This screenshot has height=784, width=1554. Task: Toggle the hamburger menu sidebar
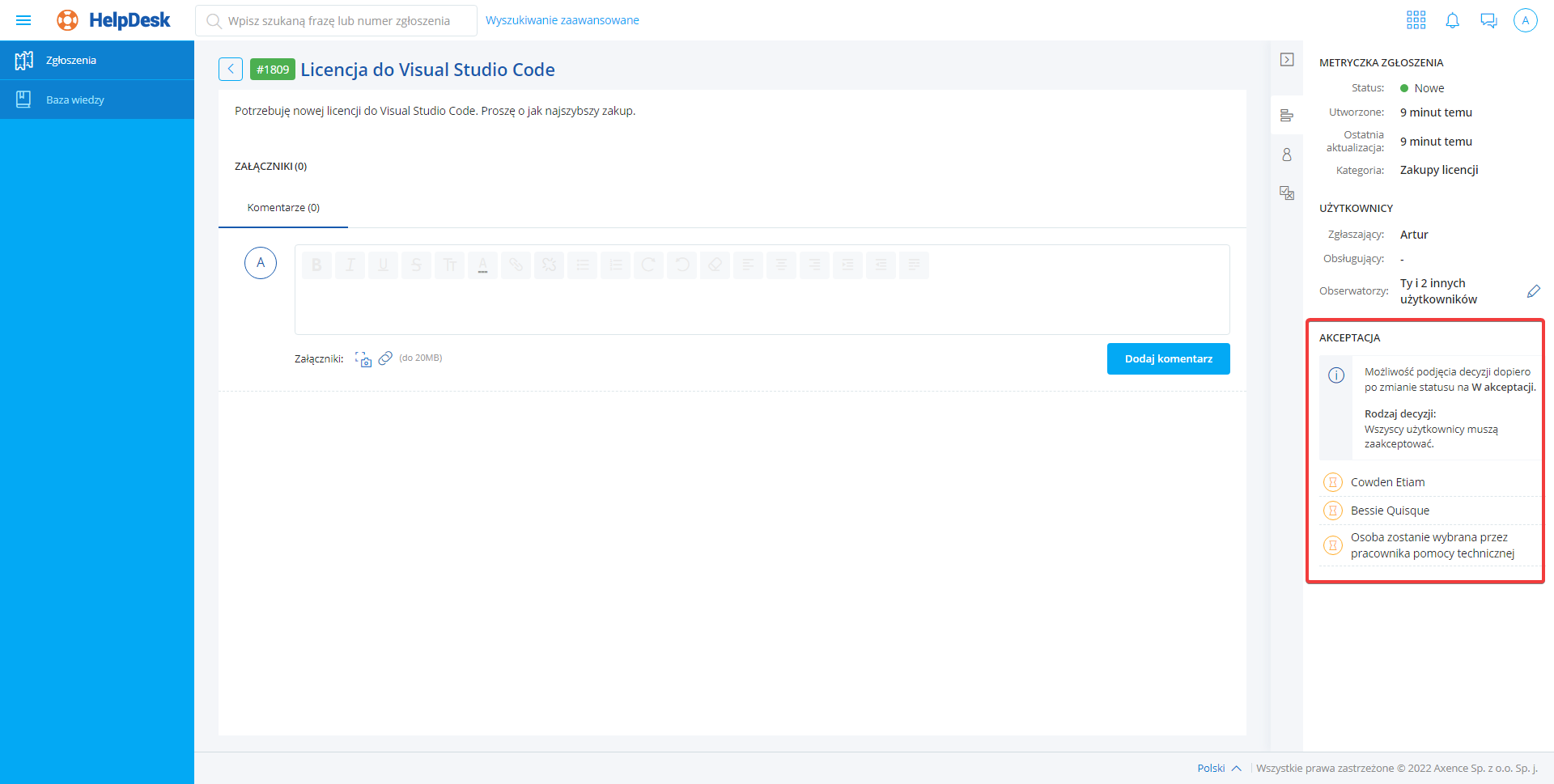[x=23, y=20]
